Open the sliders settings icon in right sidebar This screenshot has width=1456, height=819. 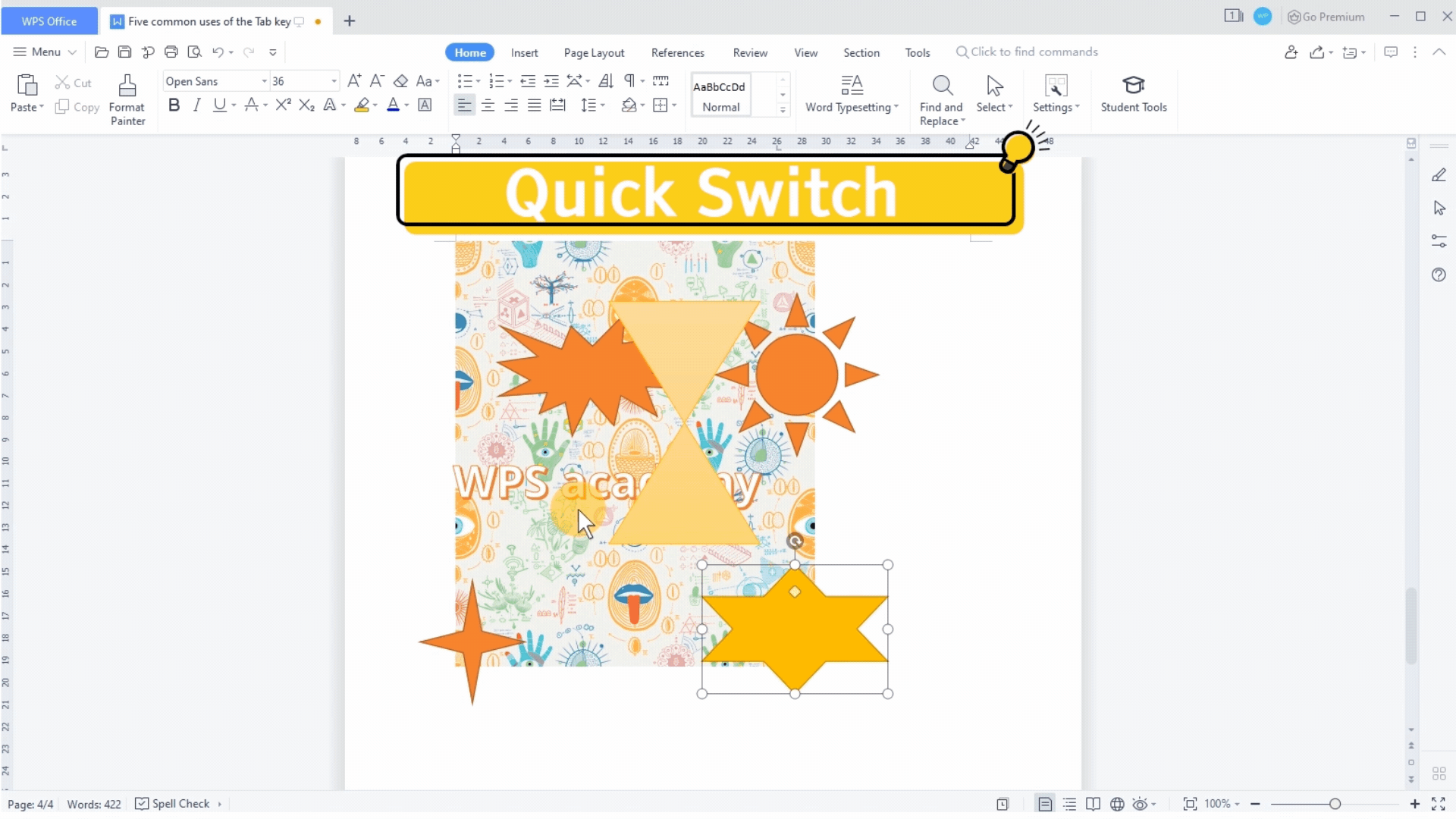pos(1439,241)
